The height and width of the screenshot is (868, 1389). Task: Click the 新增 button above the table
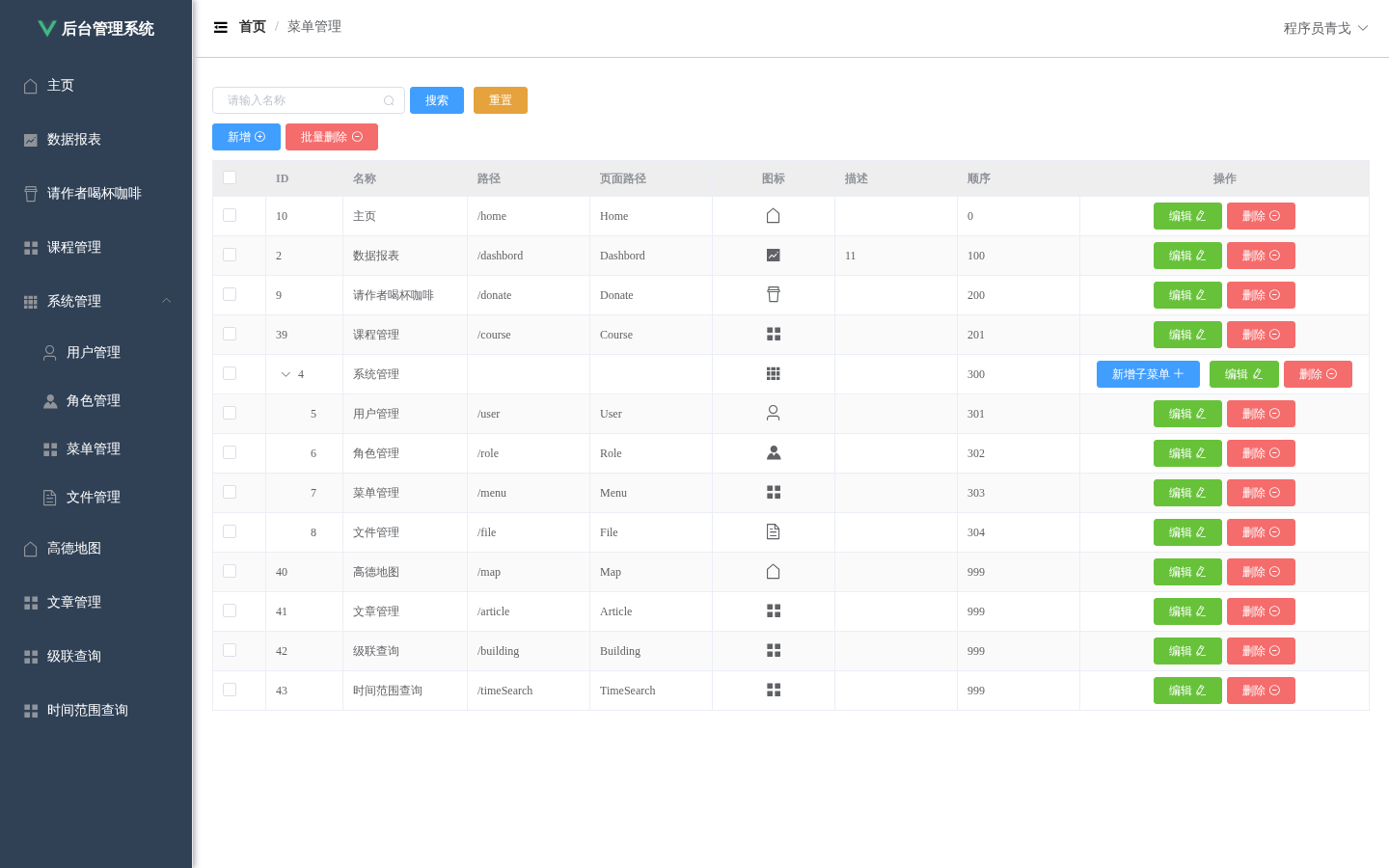[x=246, y=137]
